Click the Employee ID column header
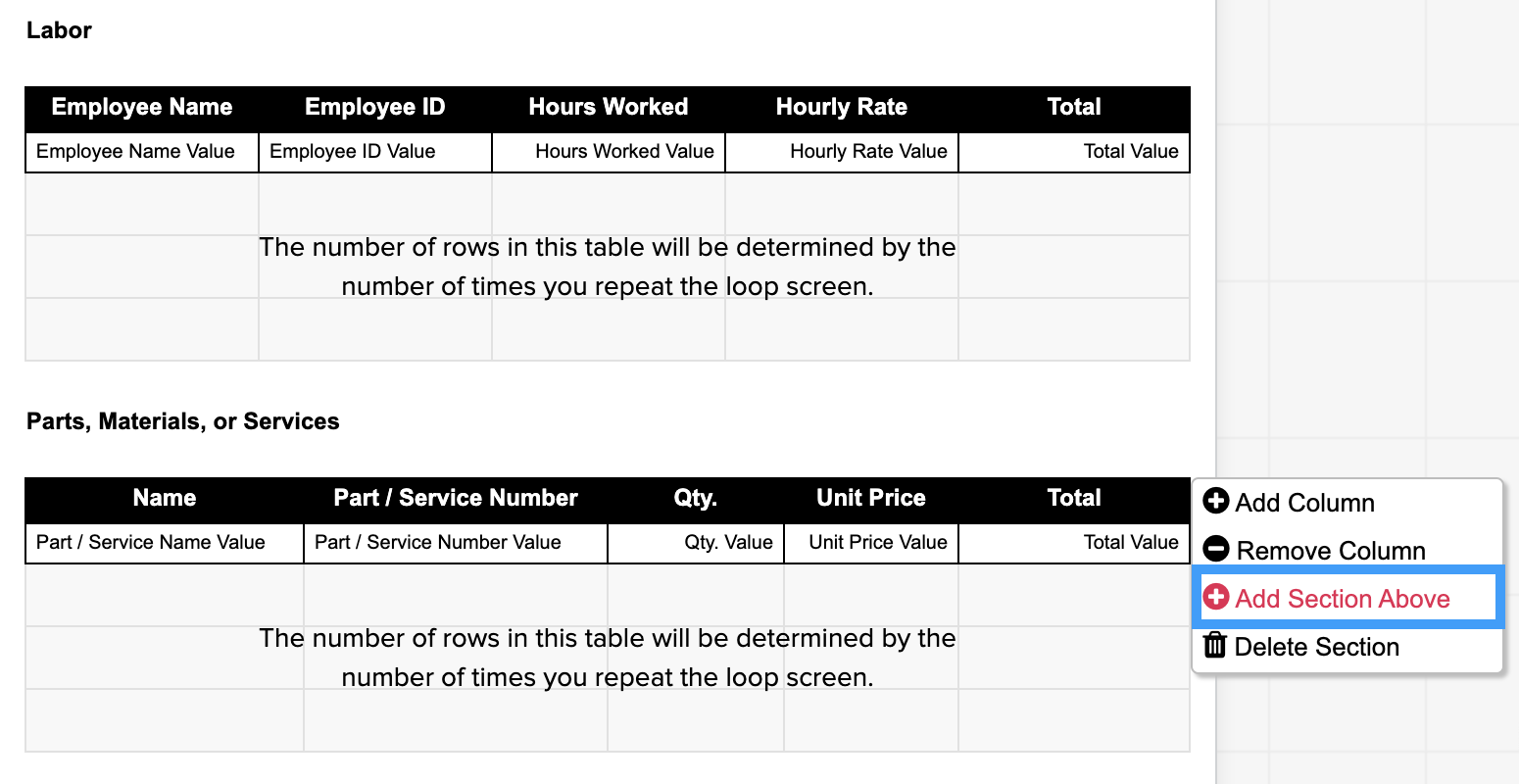The width and height of the screenshot is (1519, 784). coord(375,108)
